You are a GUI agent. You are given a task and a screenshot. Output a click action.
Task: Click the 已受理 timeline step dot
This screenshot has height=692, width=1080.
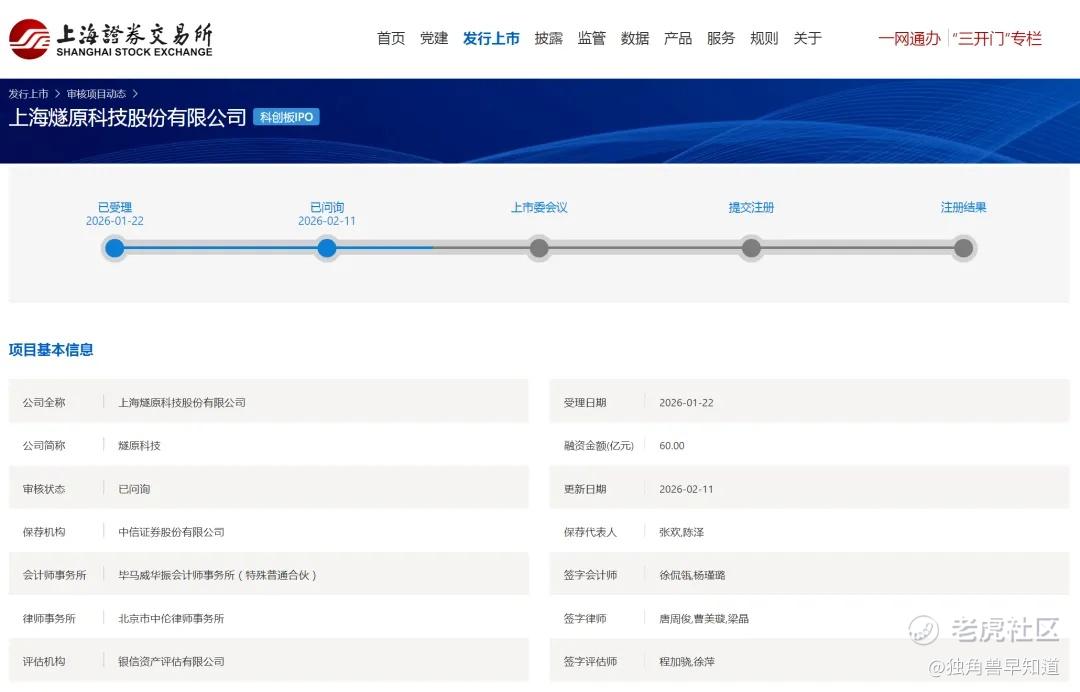tap(115, 248)
